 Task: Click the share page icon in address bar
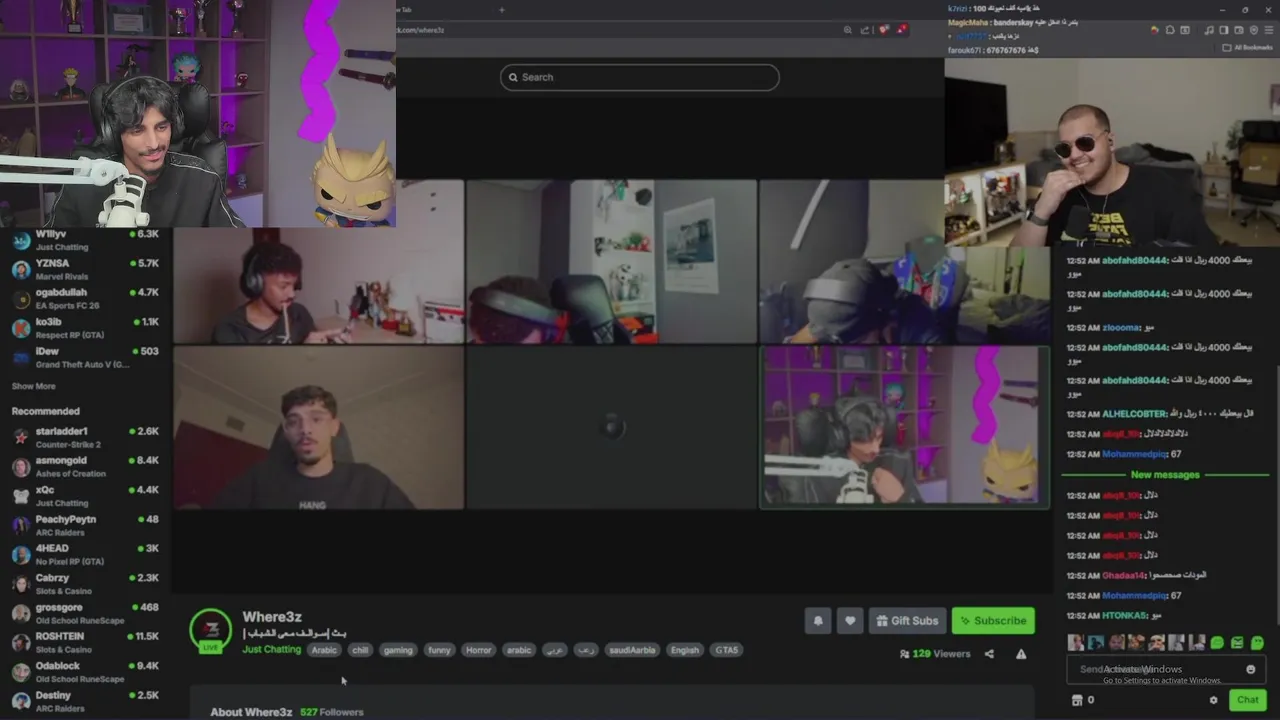(866, 30)
